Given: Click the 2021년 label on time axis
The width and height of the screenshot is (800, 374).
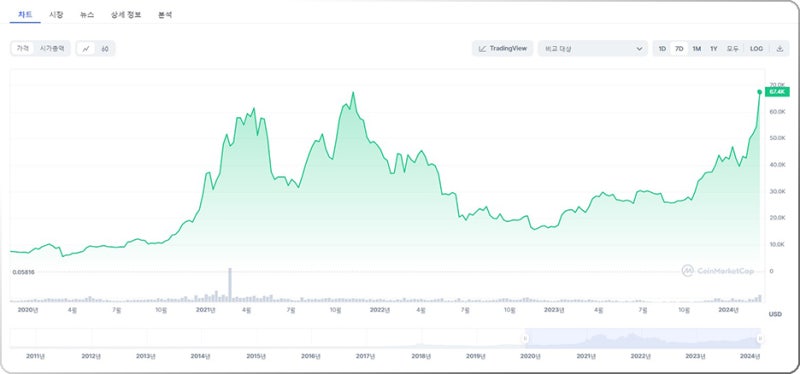Looking at the screenshot, I should tap(206, 310).
